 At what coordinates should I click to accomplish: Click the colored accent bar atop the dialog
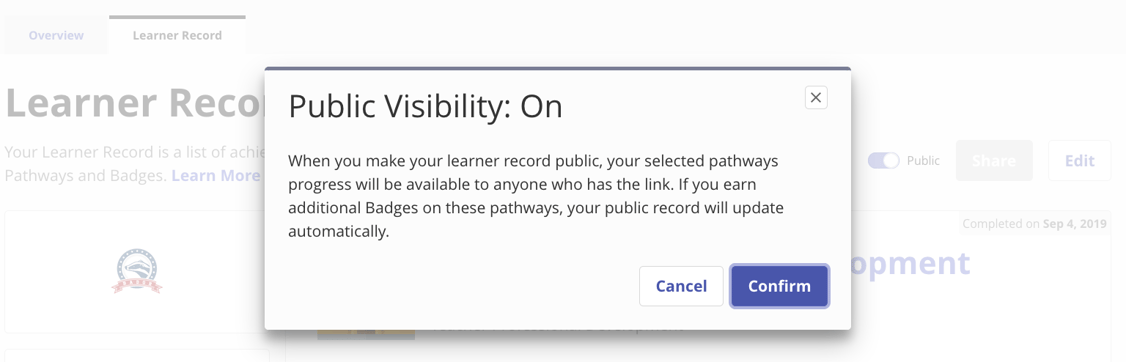[557, 69]
